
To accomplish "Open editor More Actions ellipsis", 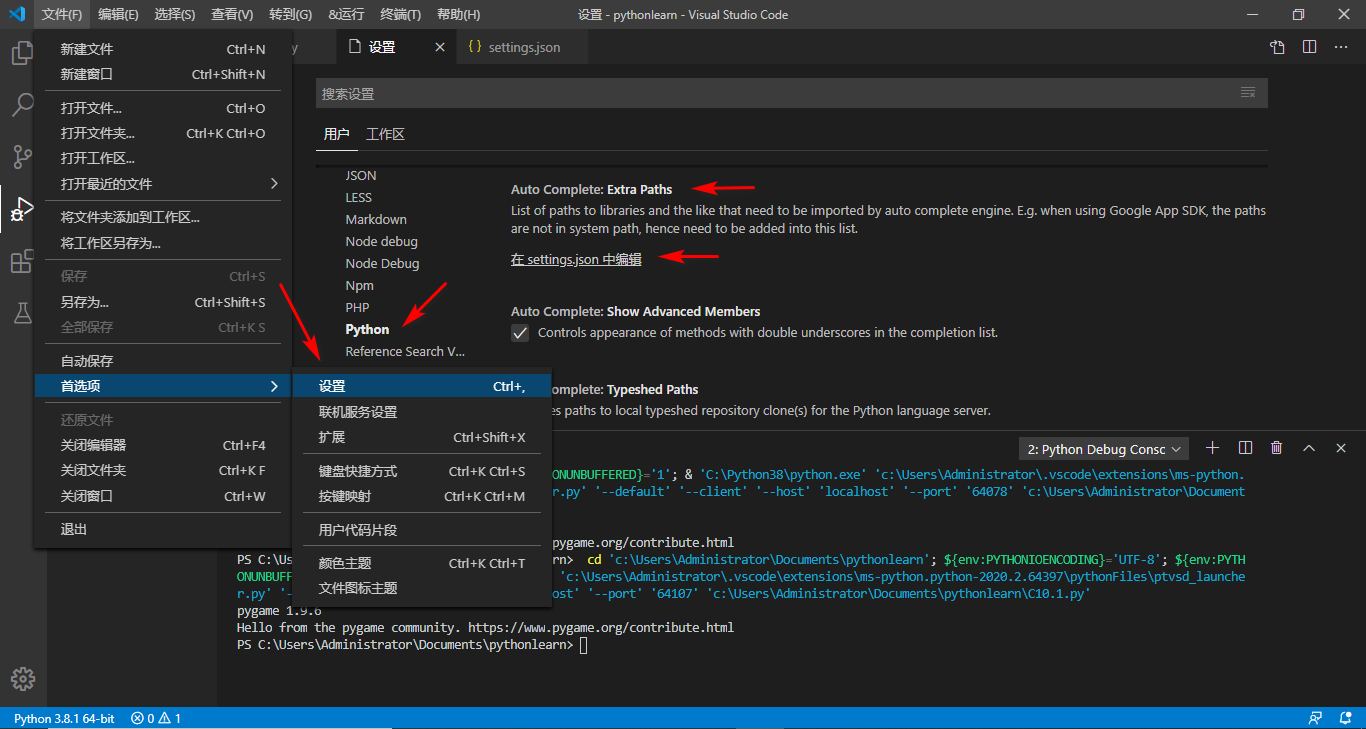I will tap(1341, 47).
